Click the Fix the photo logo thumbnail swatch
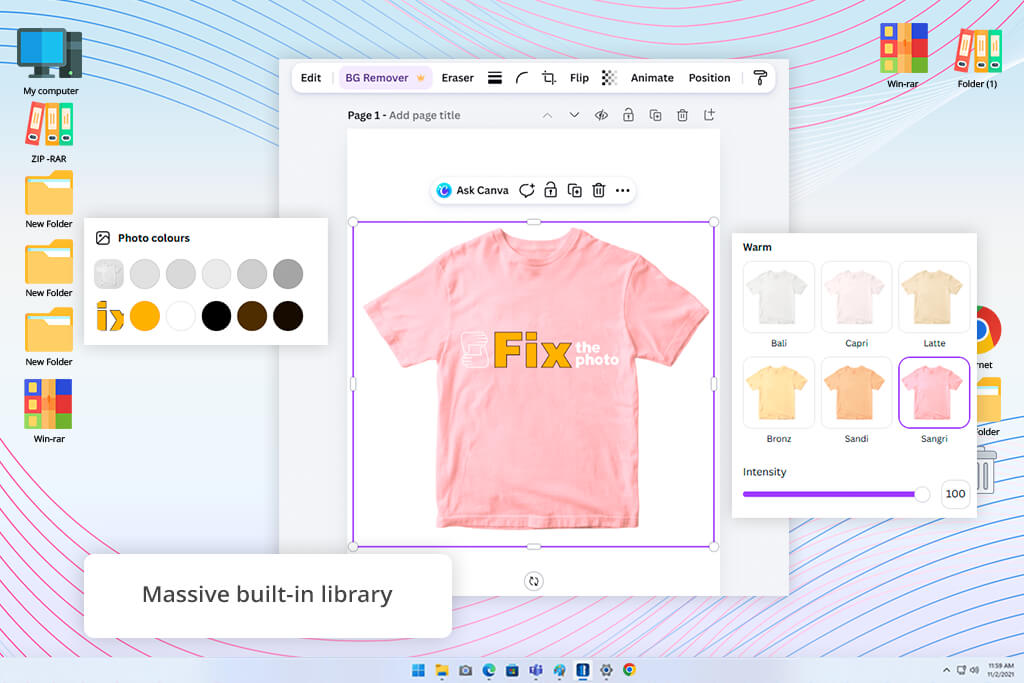Screen dimensions: 1024x683 109,316
